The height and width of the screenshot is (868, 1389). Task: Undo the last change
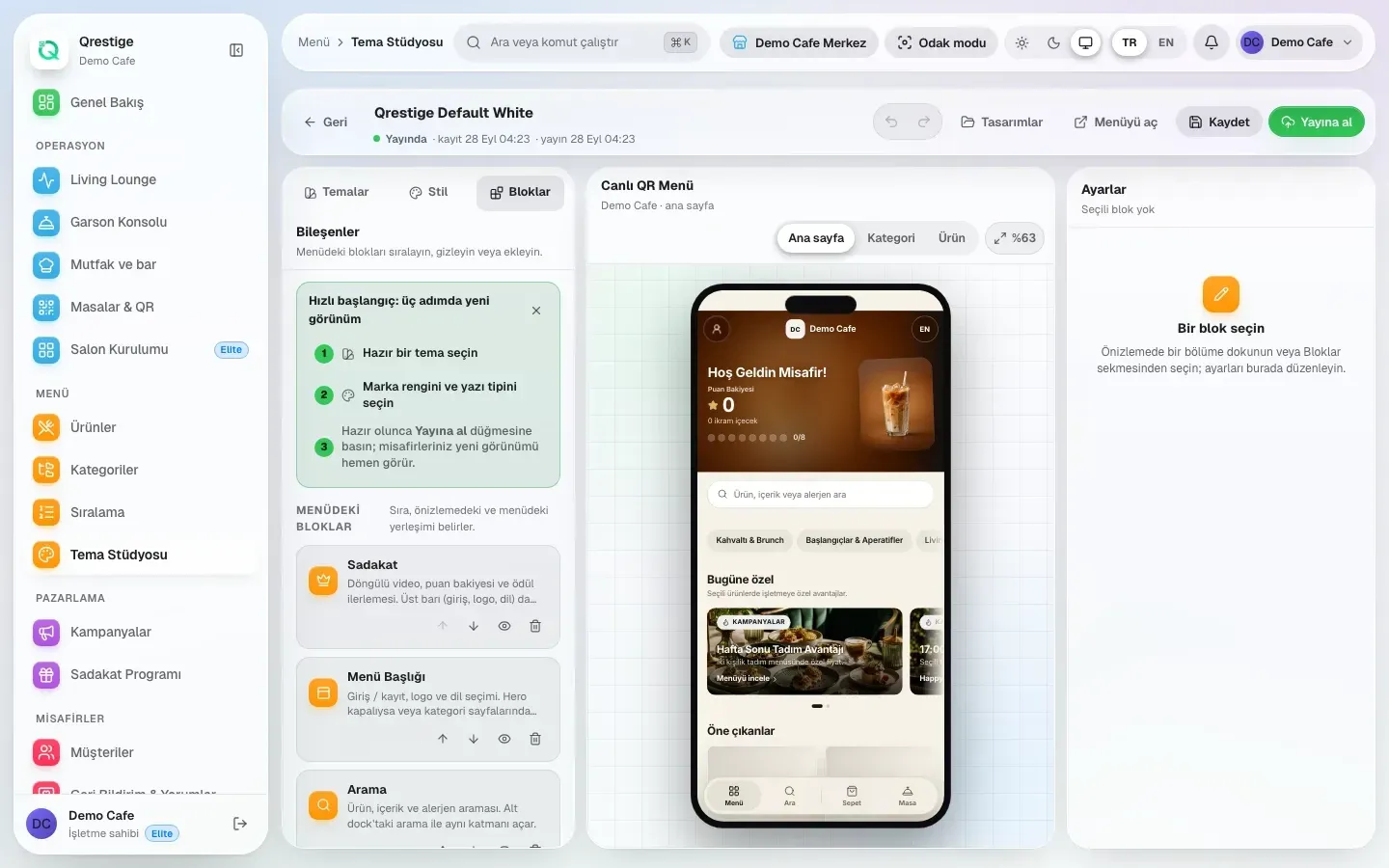click(x=891, y=122)
